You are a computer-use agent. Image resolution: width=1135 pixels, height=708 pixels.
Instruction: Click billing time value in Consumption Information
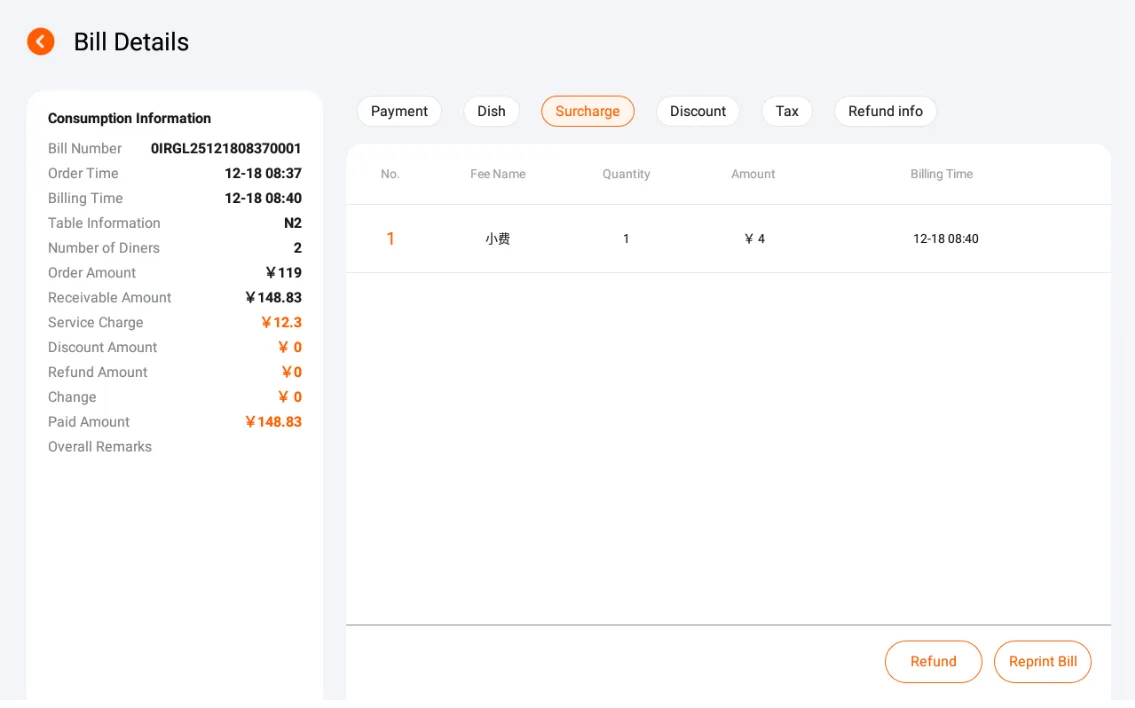(263, 198)
